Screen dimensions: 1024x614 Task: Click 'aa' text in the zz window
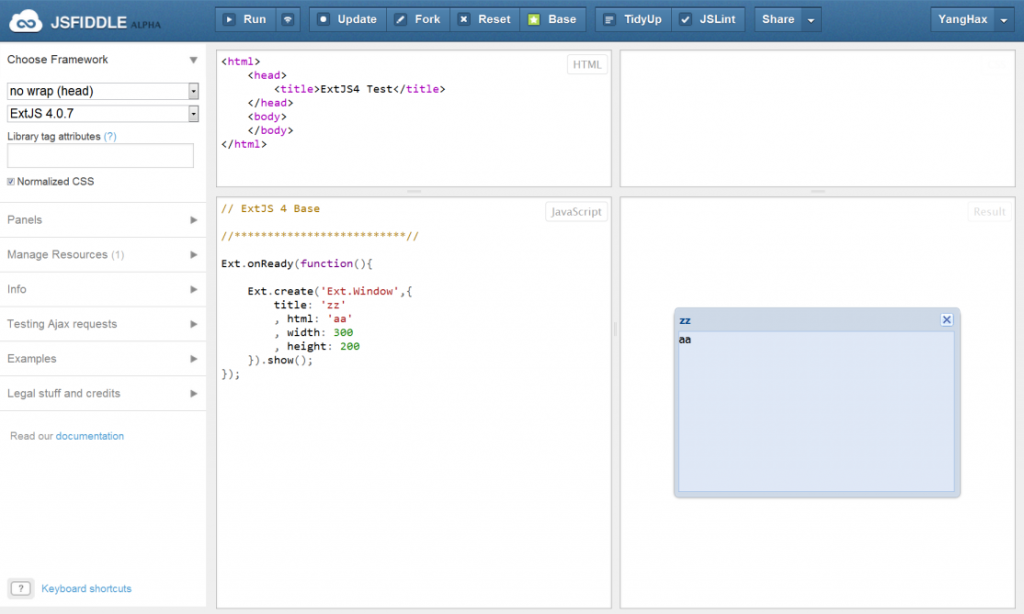[684, 340]
